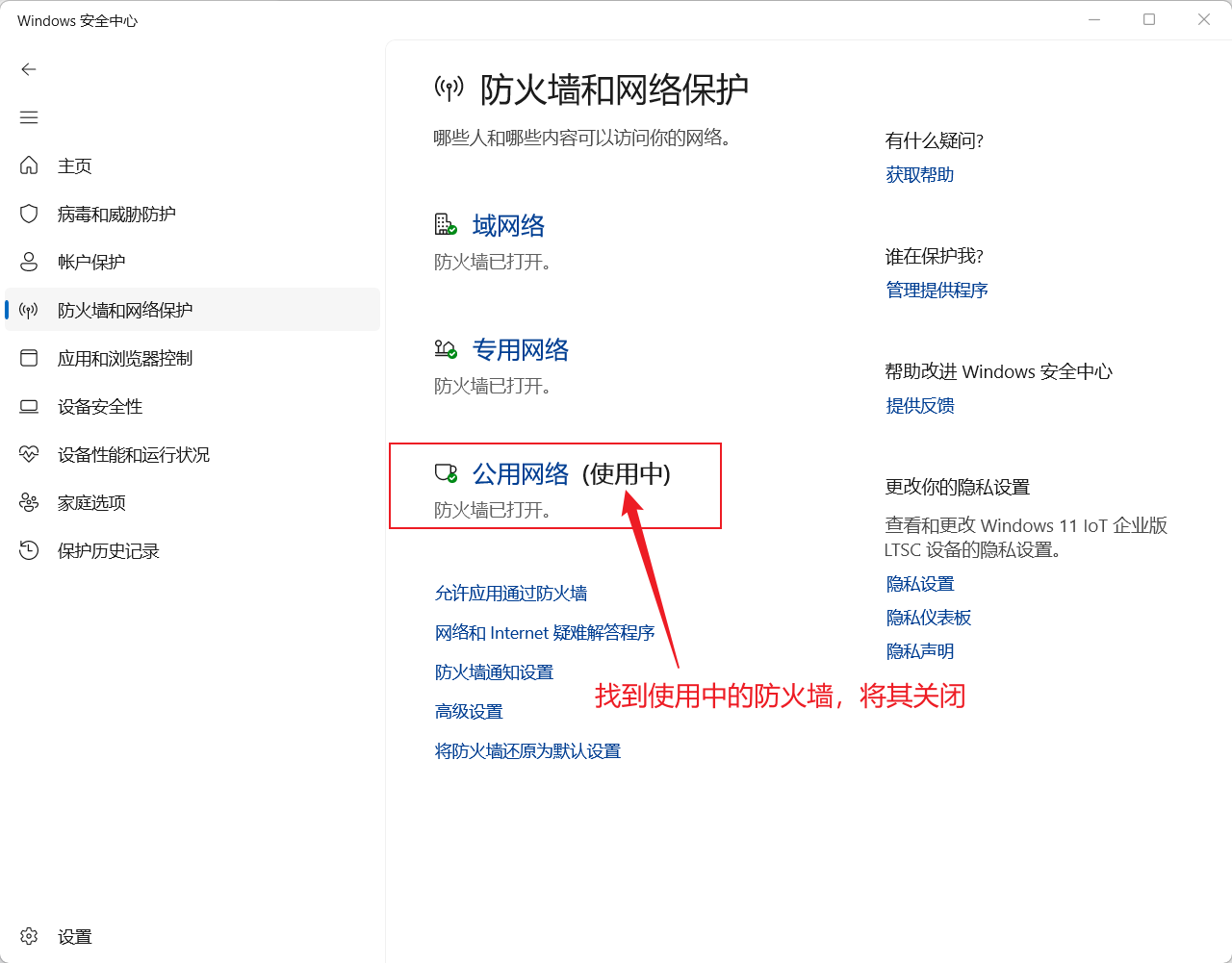Click the private network icon
The width and height of the screenshot is (1232, 963).
pos(445,349)
